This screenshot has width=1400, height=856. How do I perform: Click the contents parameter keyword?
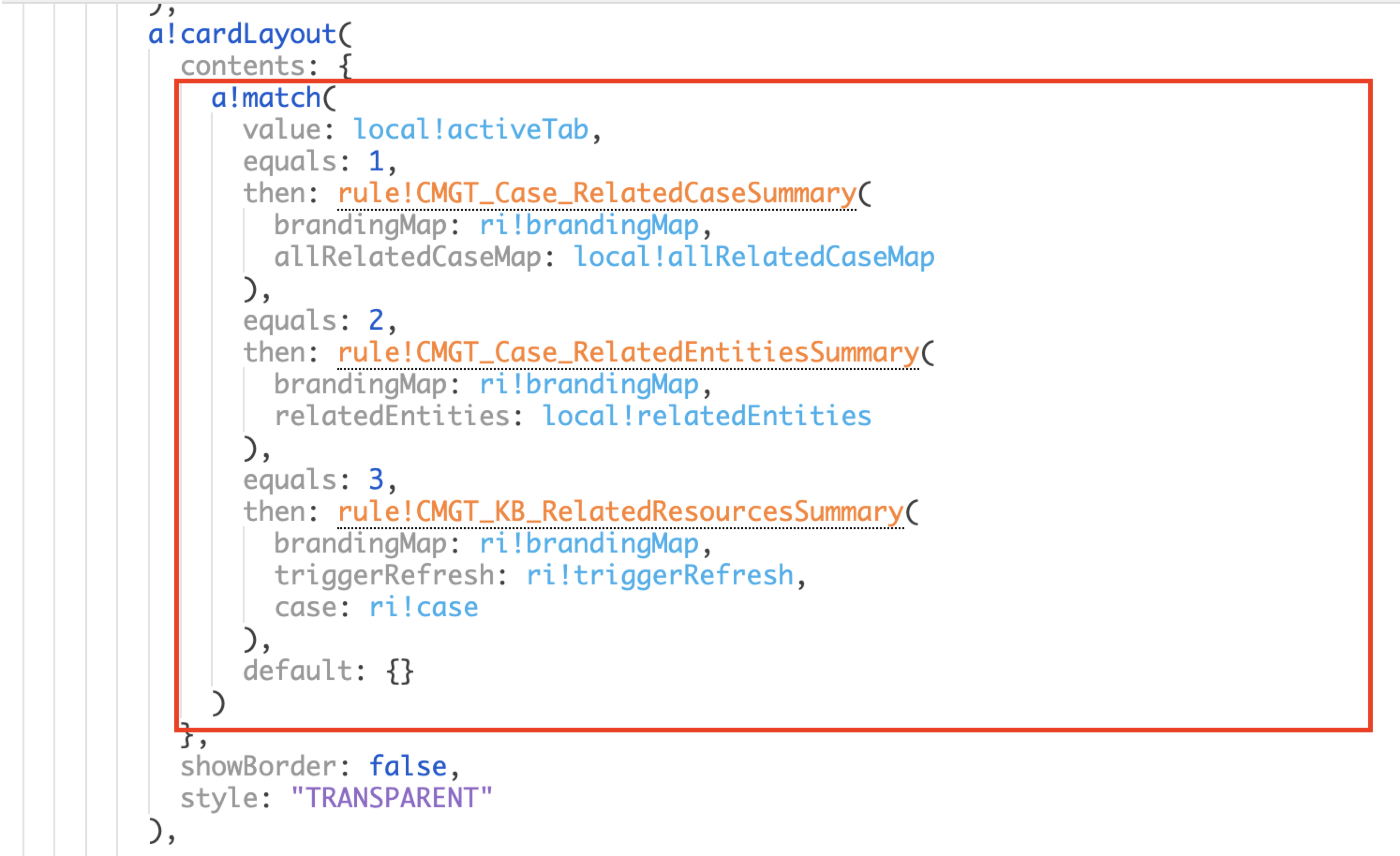pos(242,66)
